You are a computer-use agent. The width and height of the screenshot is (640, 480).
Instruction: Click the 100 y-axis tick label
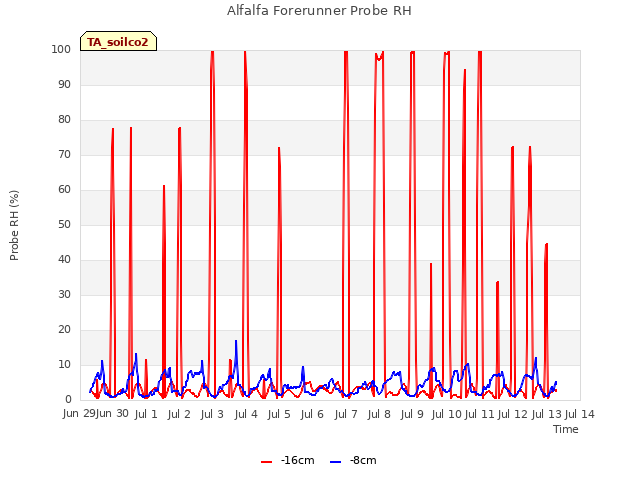coord(61,49)
